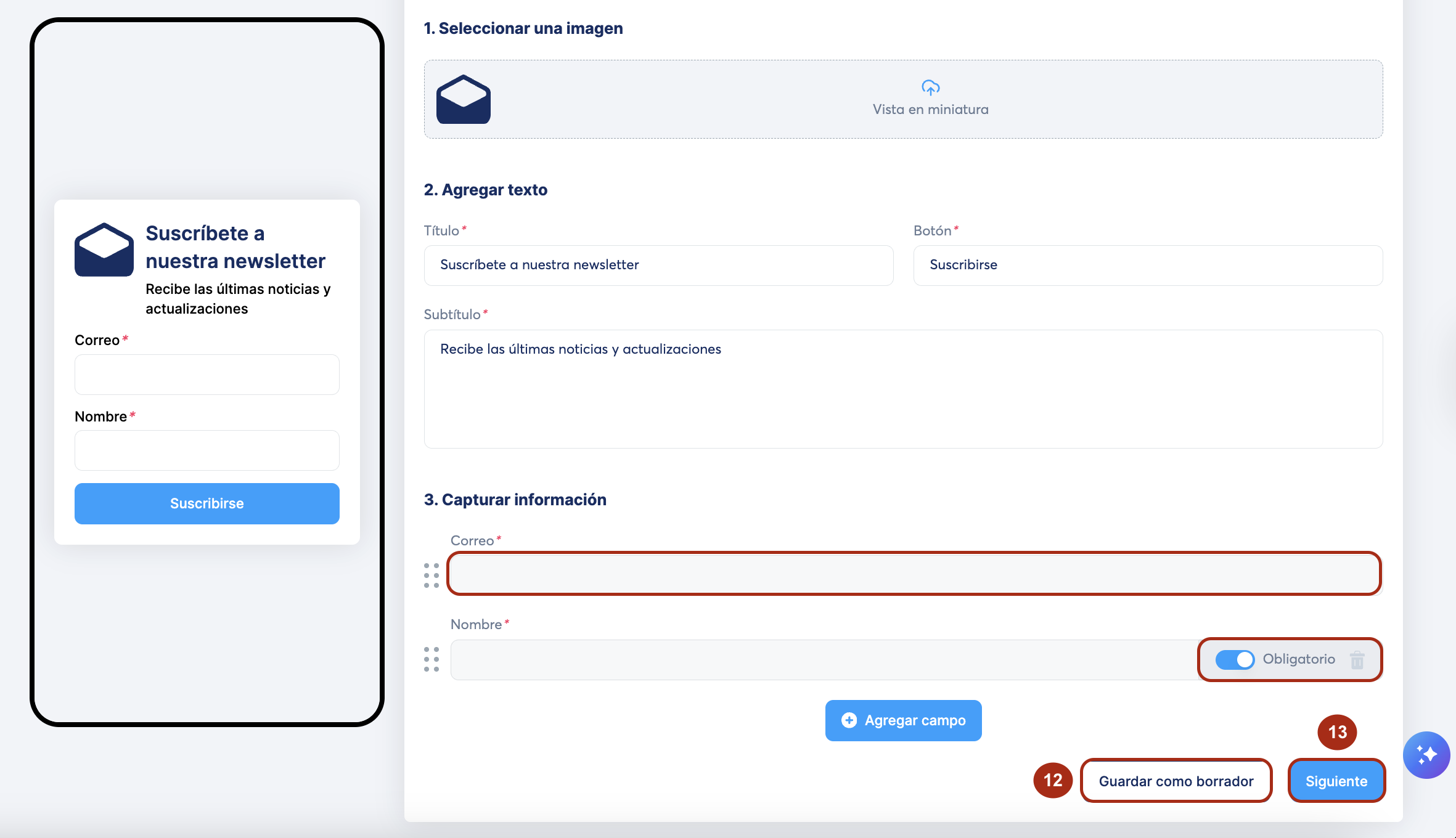Click drag handle beside Correo field
Screen dimensions: 1456x838
[x=431, y=575]
